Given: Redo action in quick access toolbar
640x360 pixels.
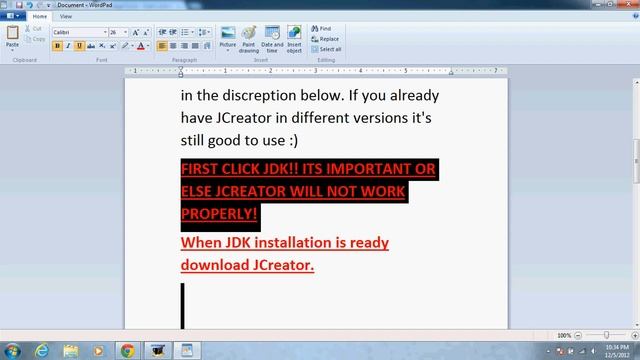Looking at the screenshot, I should pos(40,5).
